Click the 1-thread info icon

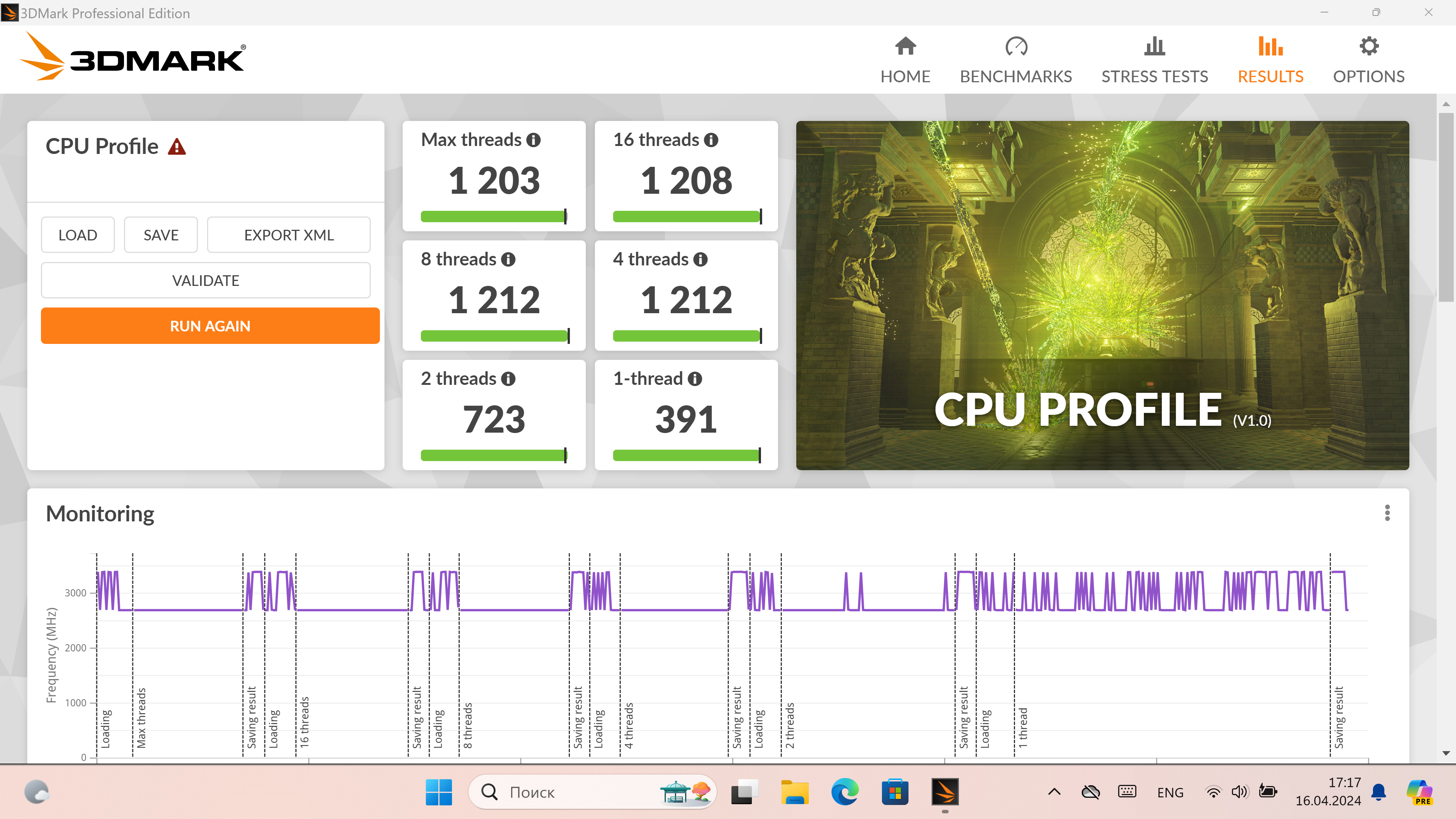point(695,379)
